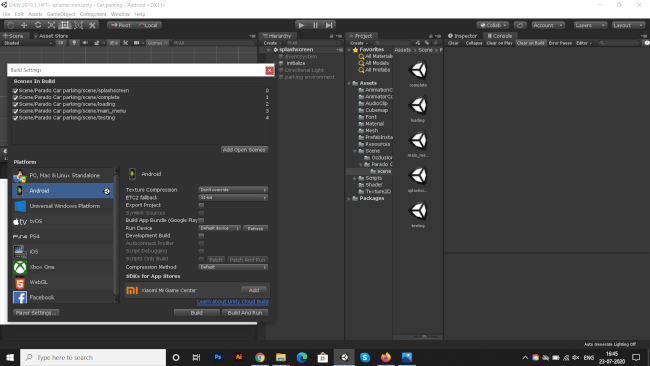Expand the Packages folder
The width and height of the screenshot is (650, 366).
pos(349,199)
